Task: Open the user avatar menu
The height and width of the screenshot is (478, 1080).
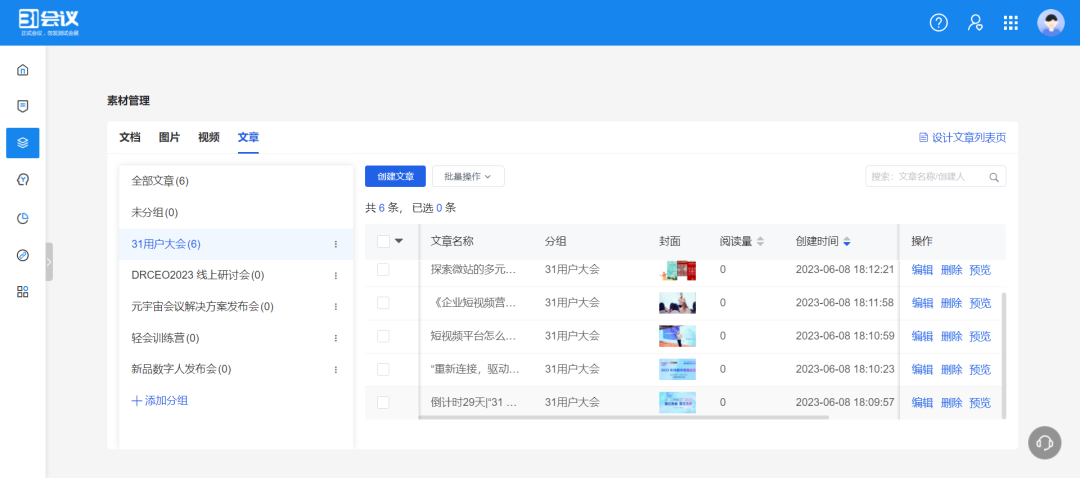Action: click(1050, 23)
